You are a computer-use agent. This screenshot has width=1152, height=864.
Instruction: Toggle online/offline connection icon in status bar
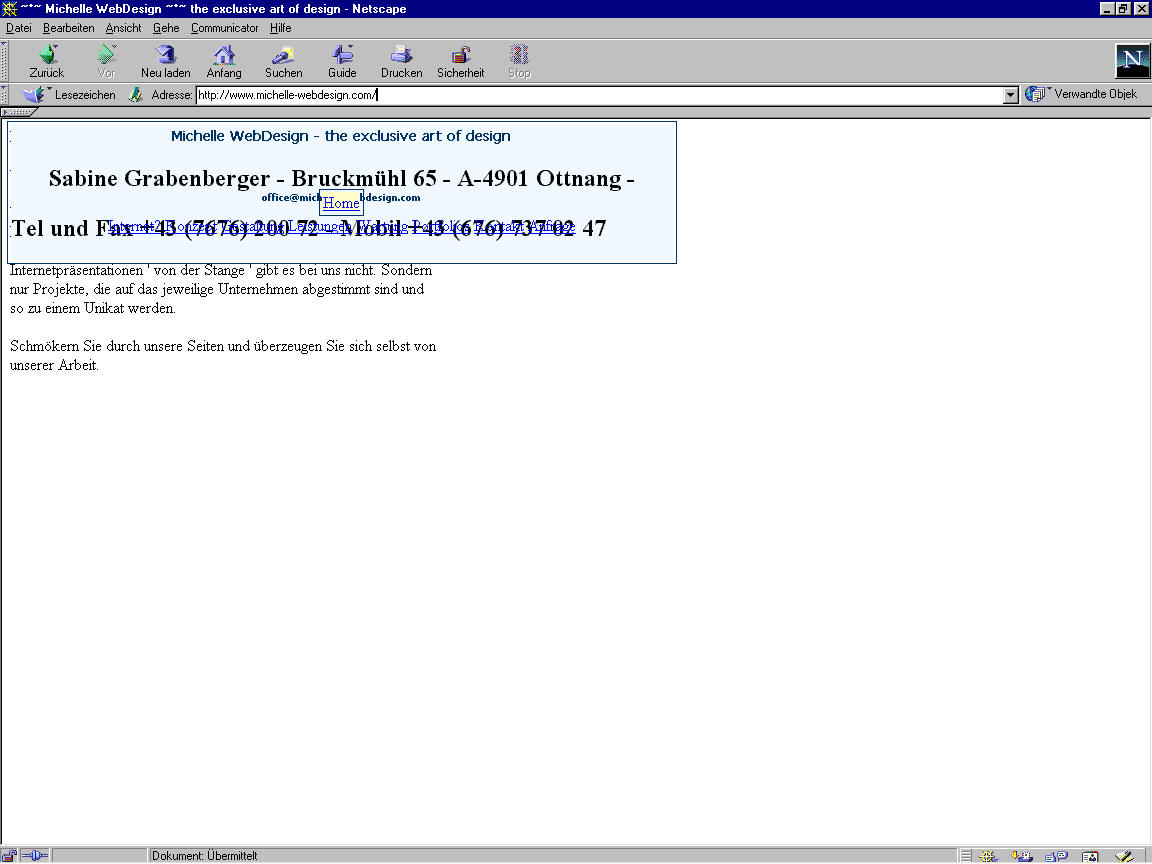click(34, 856)
